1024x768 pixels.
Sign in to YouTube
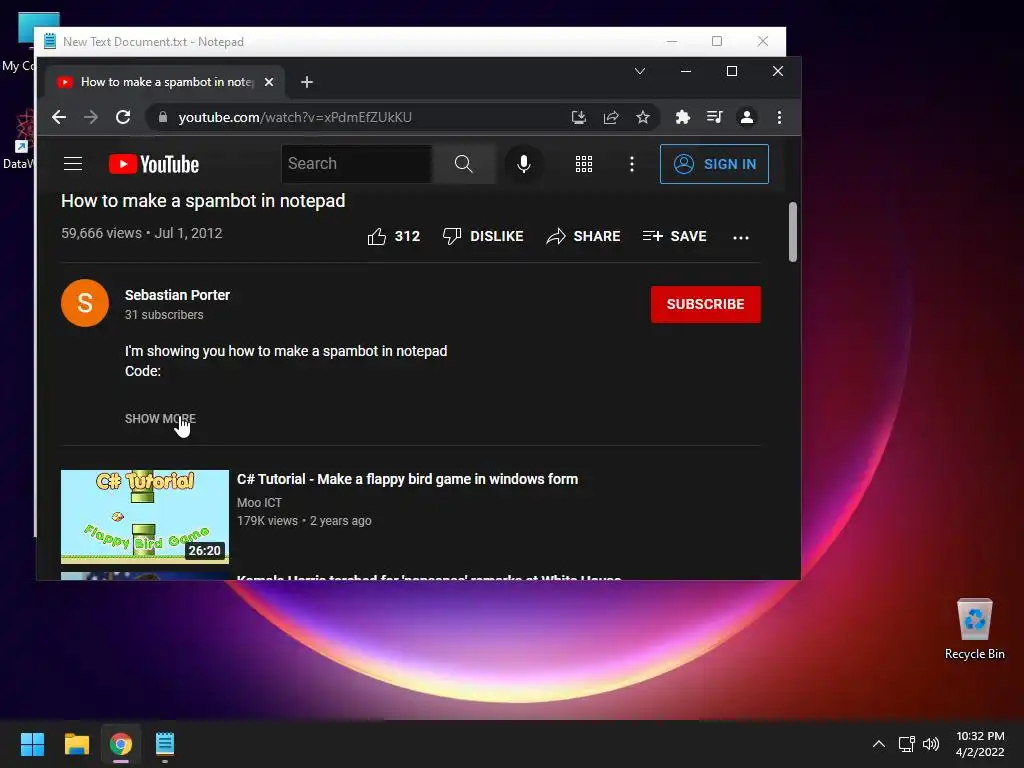click(714, 164)
